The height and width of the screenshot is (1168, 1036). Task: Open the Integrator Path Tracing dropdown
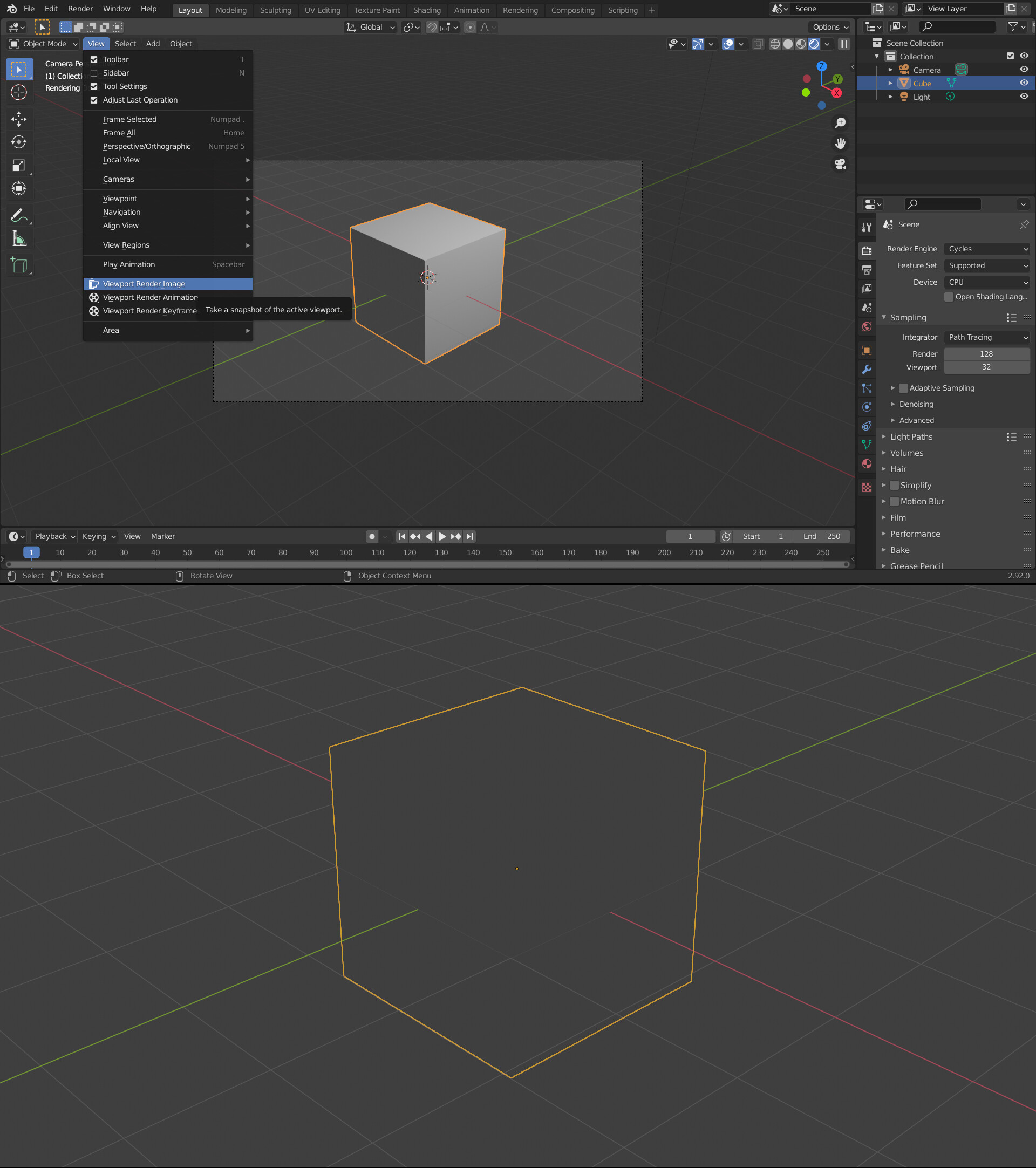click(x=987, y=337)
